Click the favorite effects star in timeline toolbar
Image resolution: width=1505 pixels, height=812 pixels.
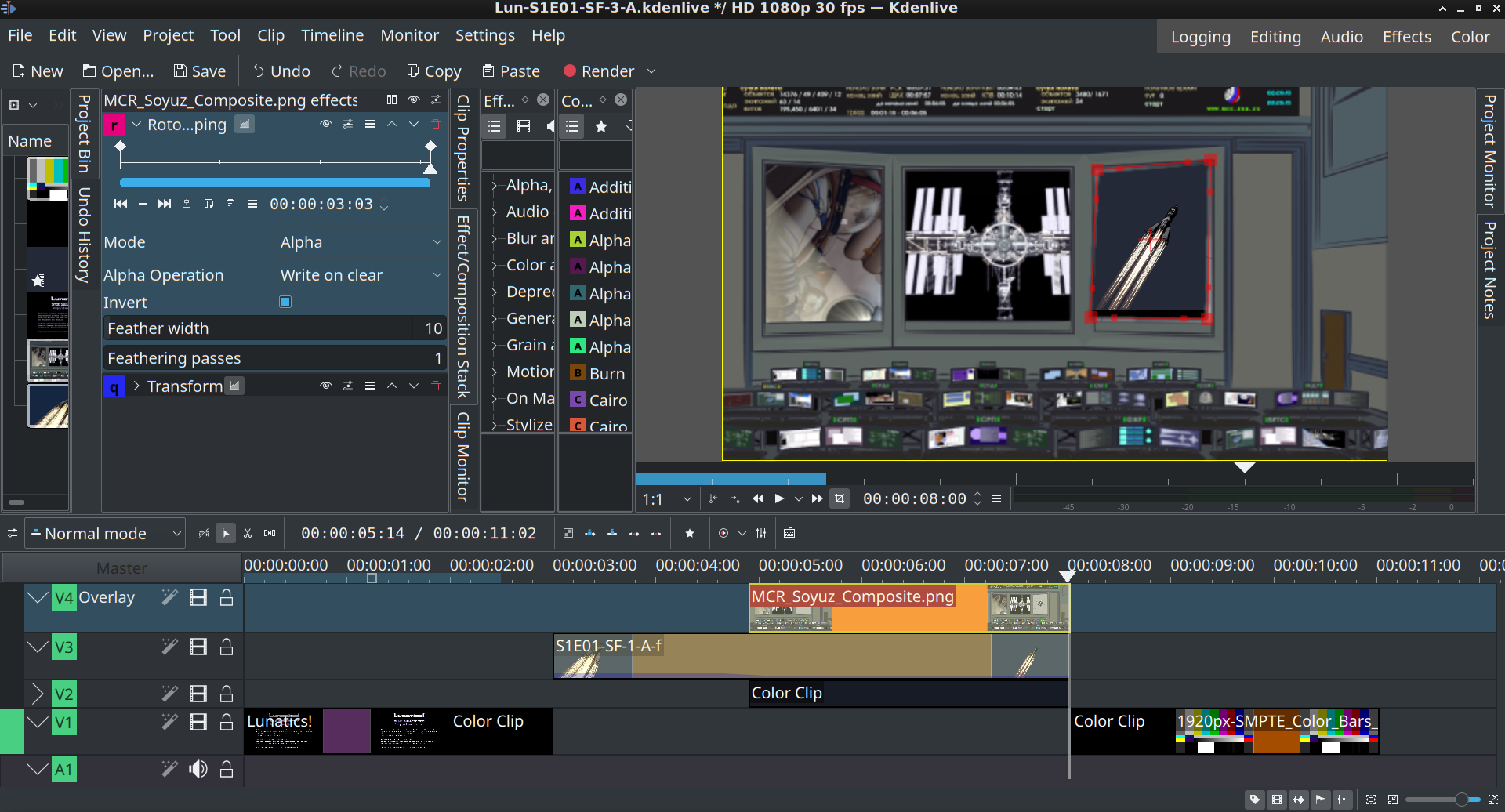[690, 534]
